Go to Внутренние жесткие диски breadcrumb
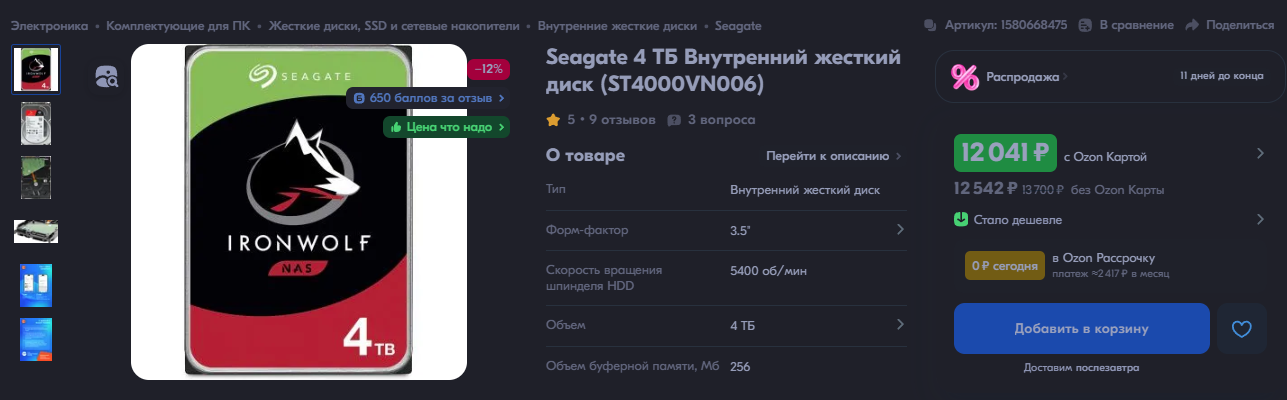Screen dimensions: 1287x400 click(617, 25)
